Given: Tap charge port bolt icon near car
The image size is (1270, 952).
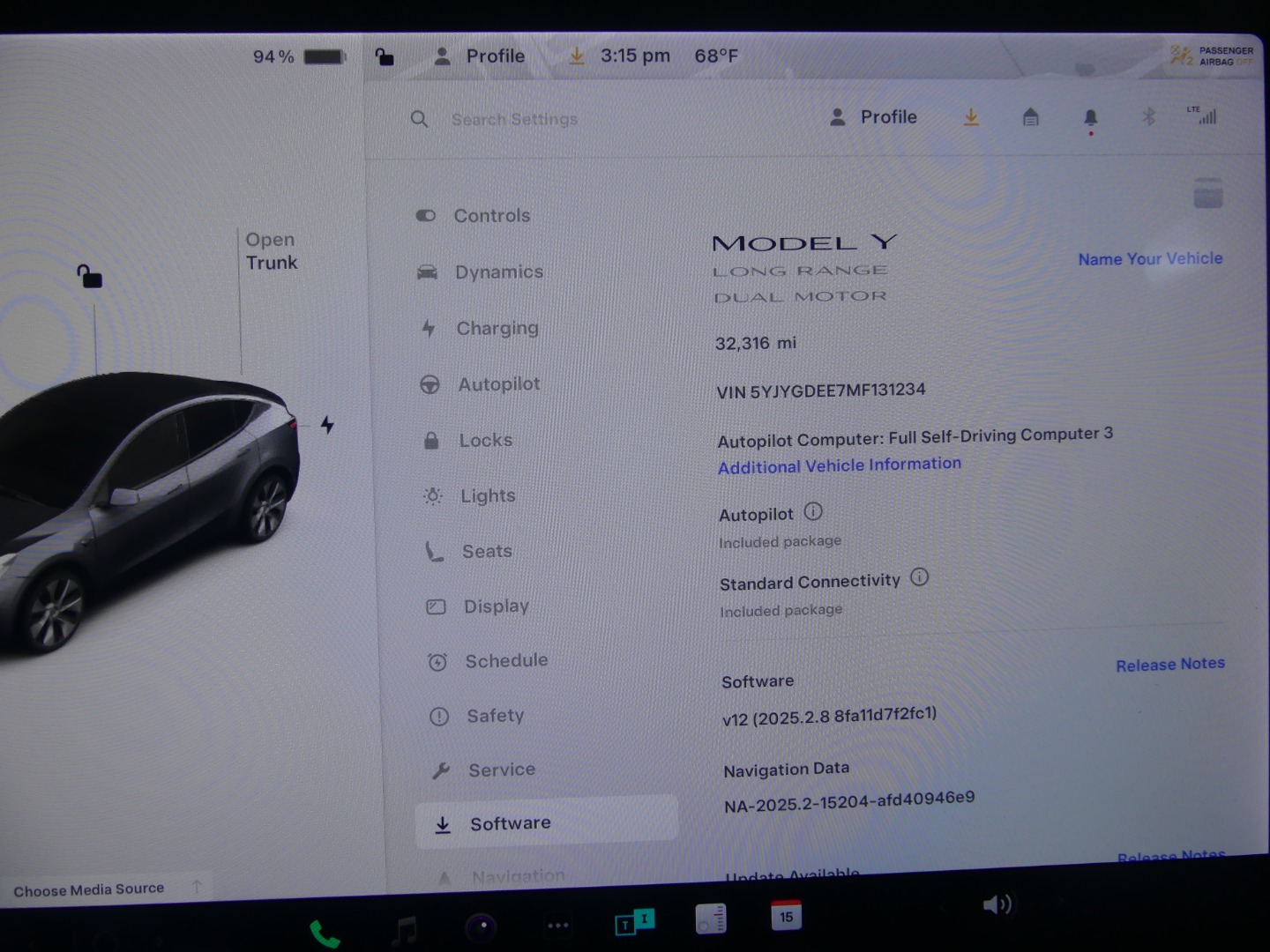Looking at the screenshot, I should tap(327, 425).
